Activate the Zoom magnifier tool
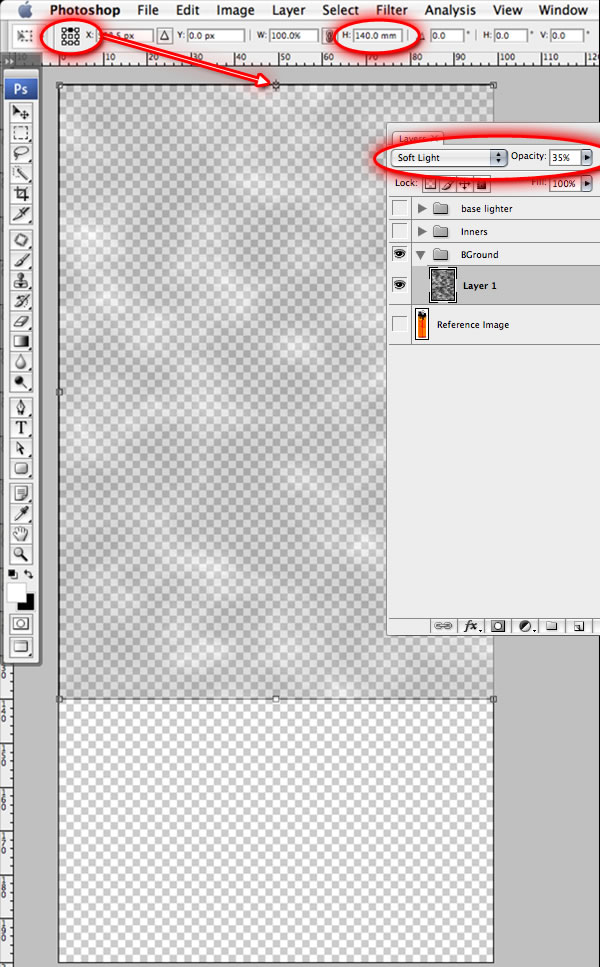Image resolution: width=600 pixels, height=967 pixels. click(x=20, y=554)
